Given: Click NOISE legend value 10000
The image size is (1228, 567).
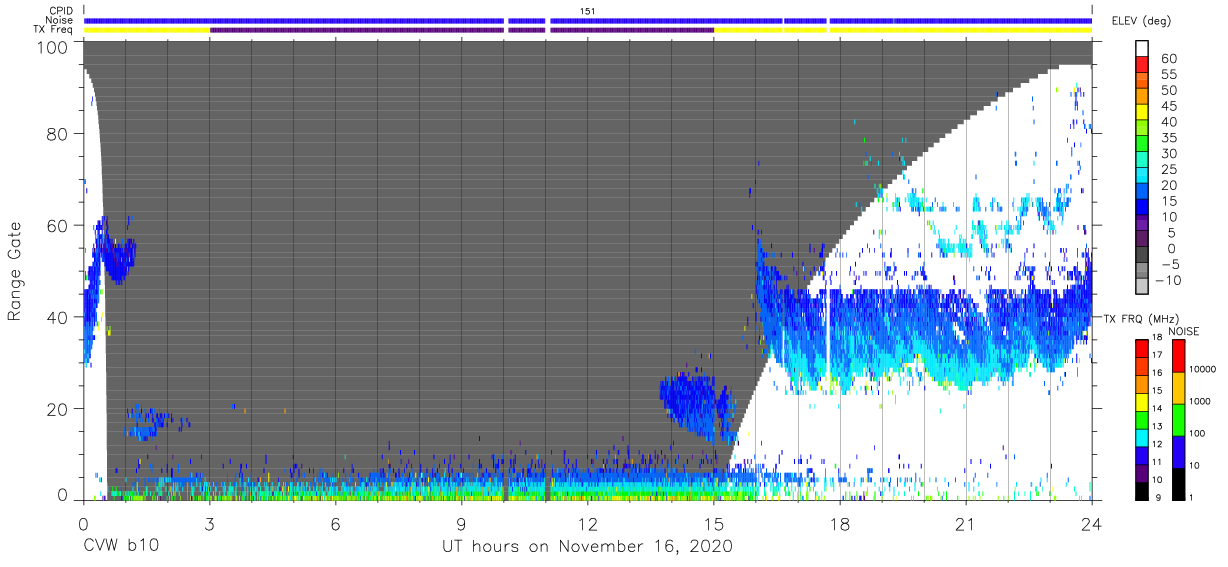Looking at the screenshot, I should (1201, 369).
